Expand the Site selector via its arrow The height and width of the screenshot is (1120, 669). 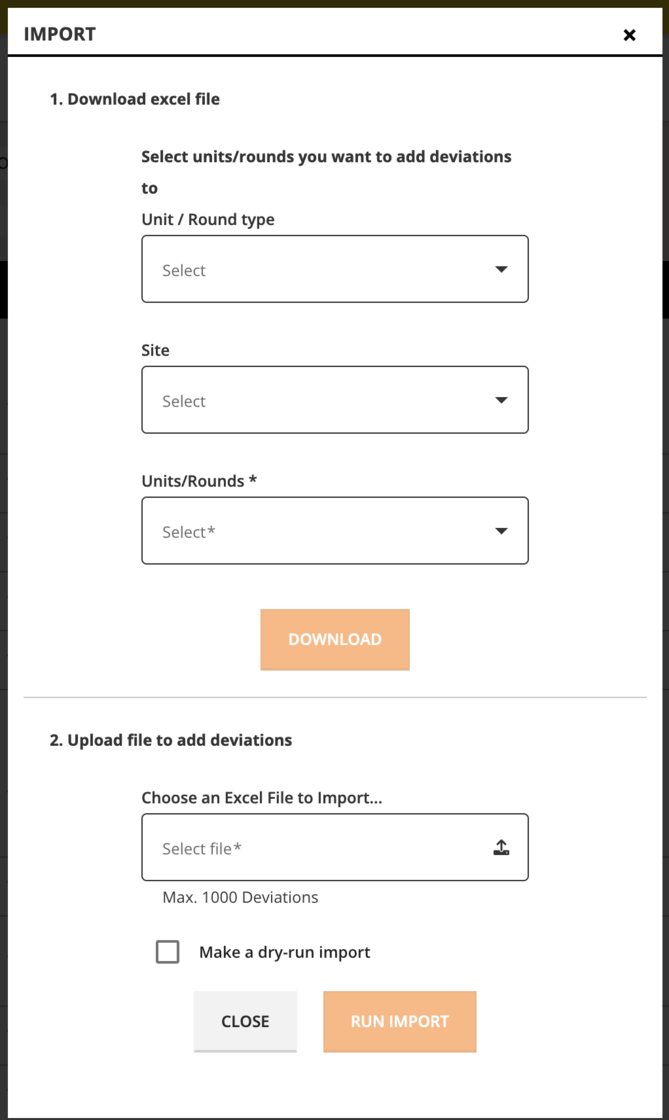500,400
